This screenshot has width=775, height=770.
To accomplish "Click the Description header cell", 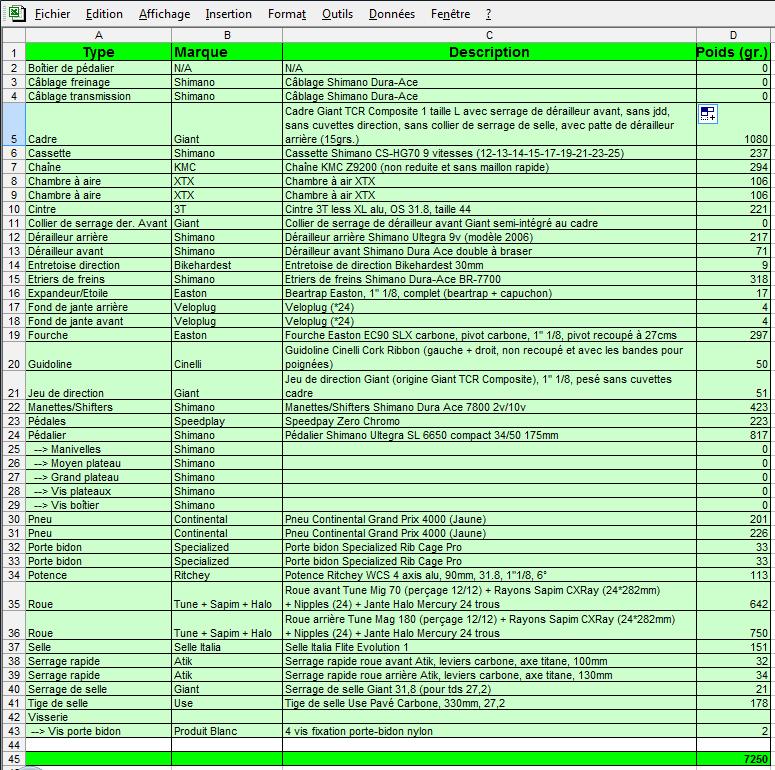I will (x=489, y=52).
